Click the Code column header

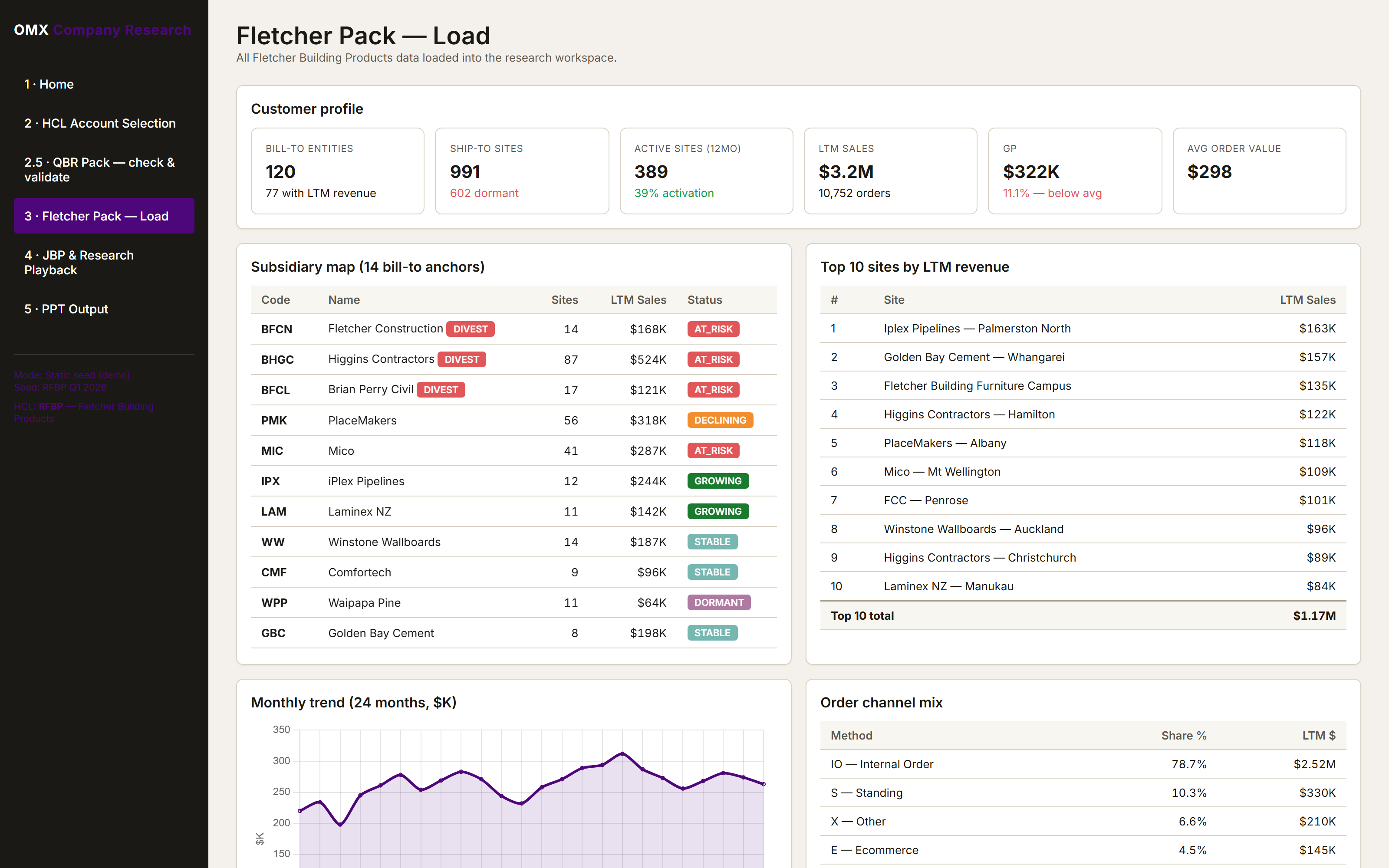click(276, 299)
